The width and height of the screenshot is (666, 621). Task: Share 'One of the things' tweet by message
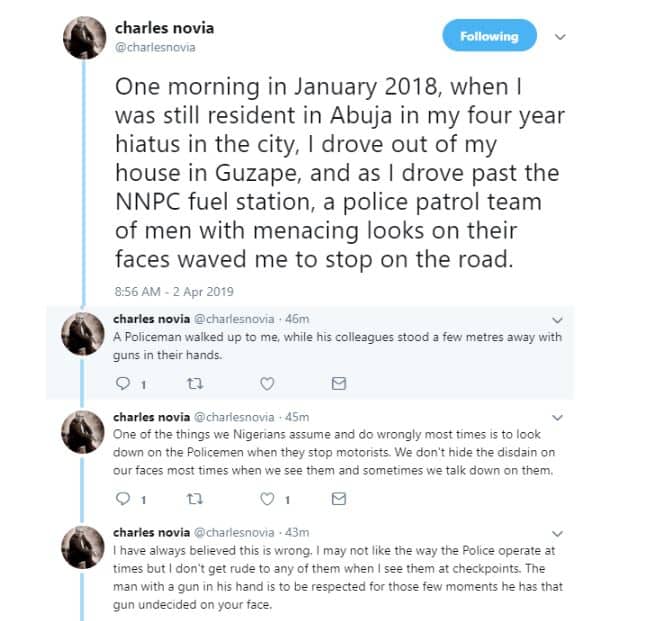coord(338,498)
